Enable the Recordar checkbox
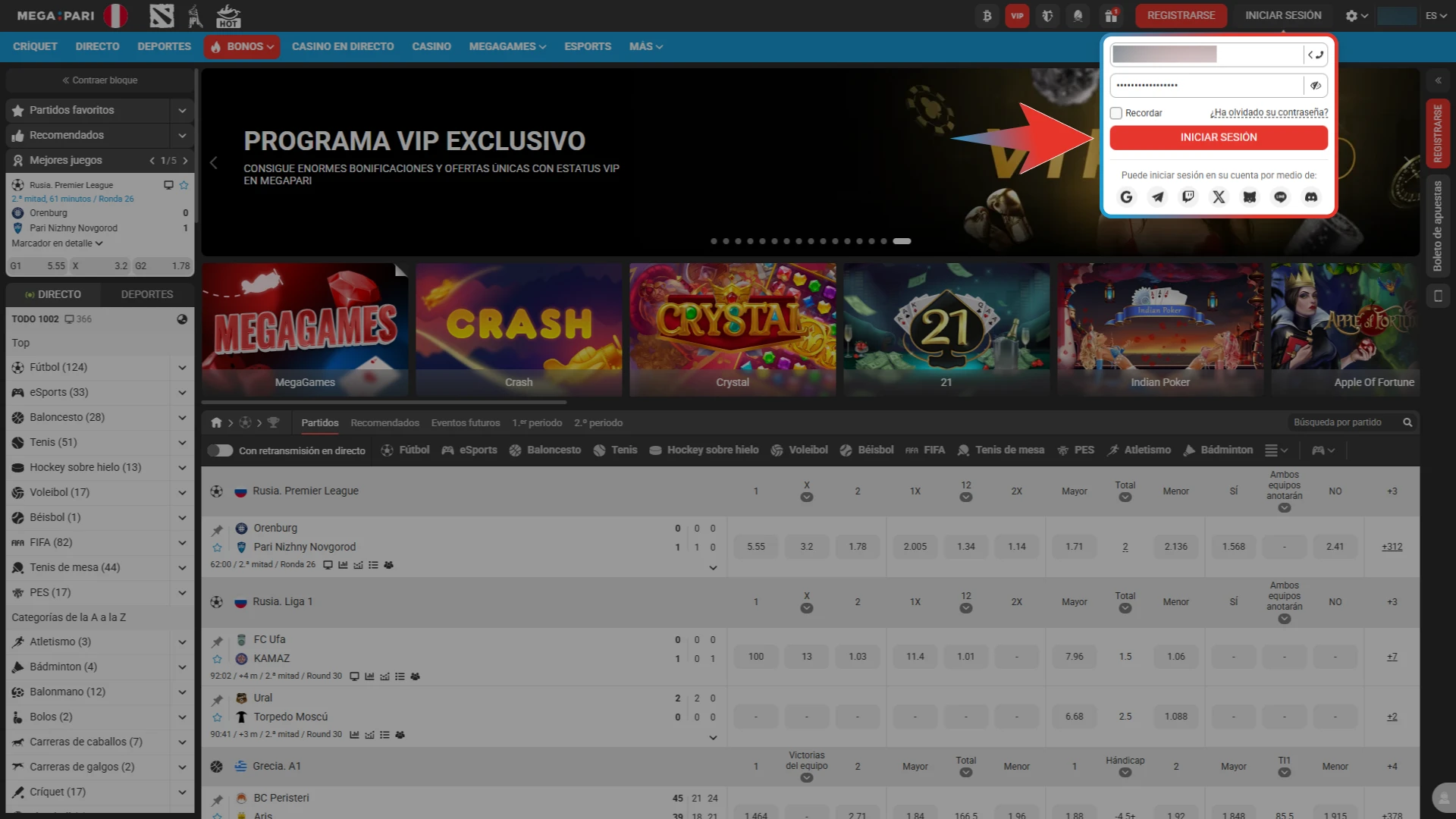 point(1116,112)
